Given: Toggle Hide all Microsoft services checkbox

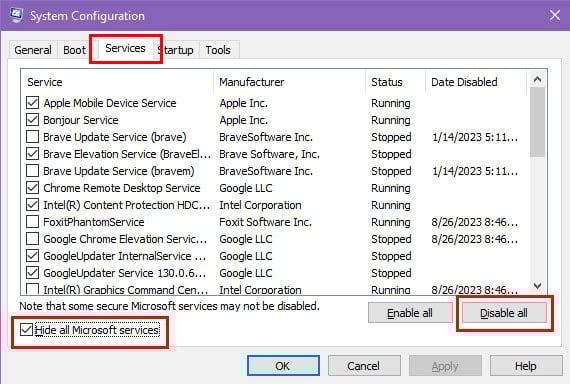Looking at the screenshot, I should click(x=26, y=330).
